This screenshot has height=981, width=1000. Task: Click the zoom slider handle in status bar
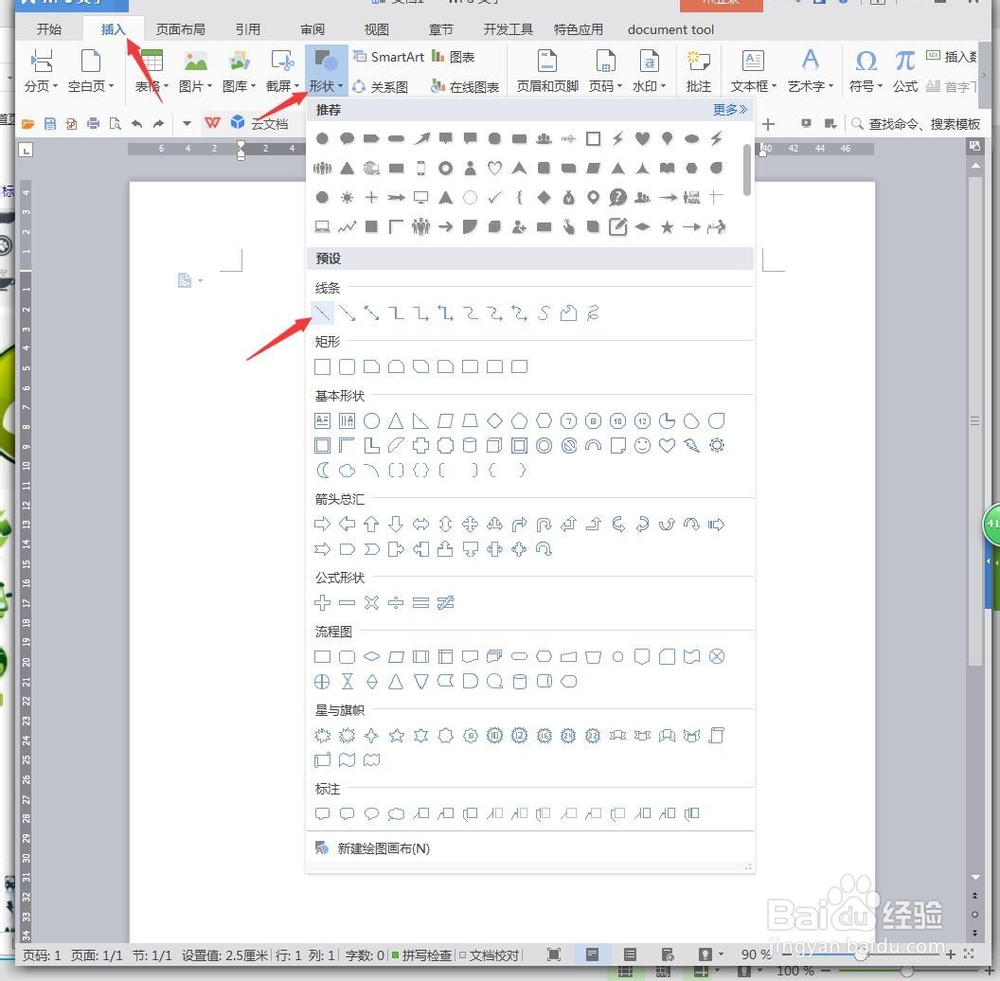click(862, 954)
